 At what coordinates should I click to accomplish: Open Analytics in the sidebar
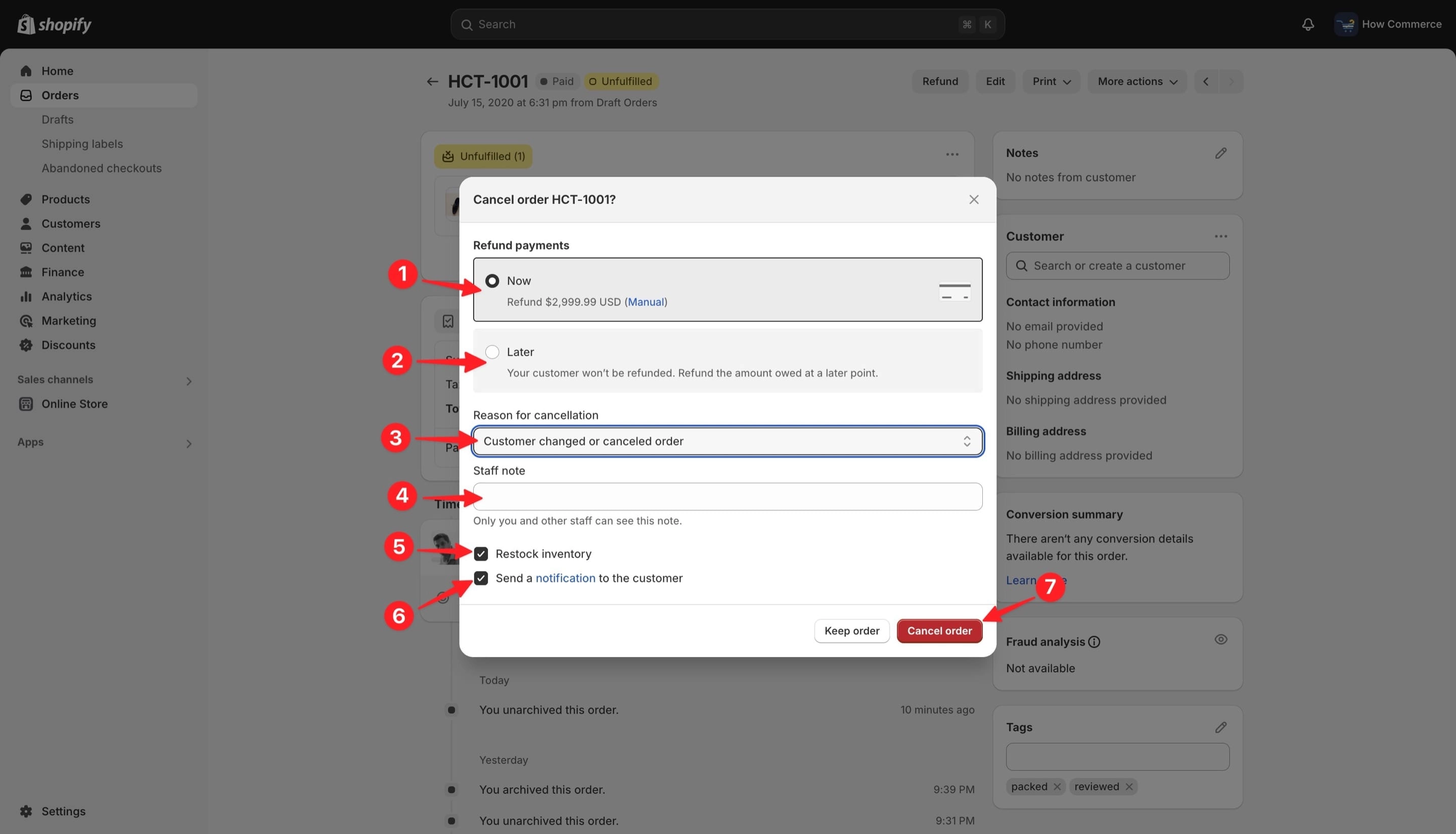66,296
